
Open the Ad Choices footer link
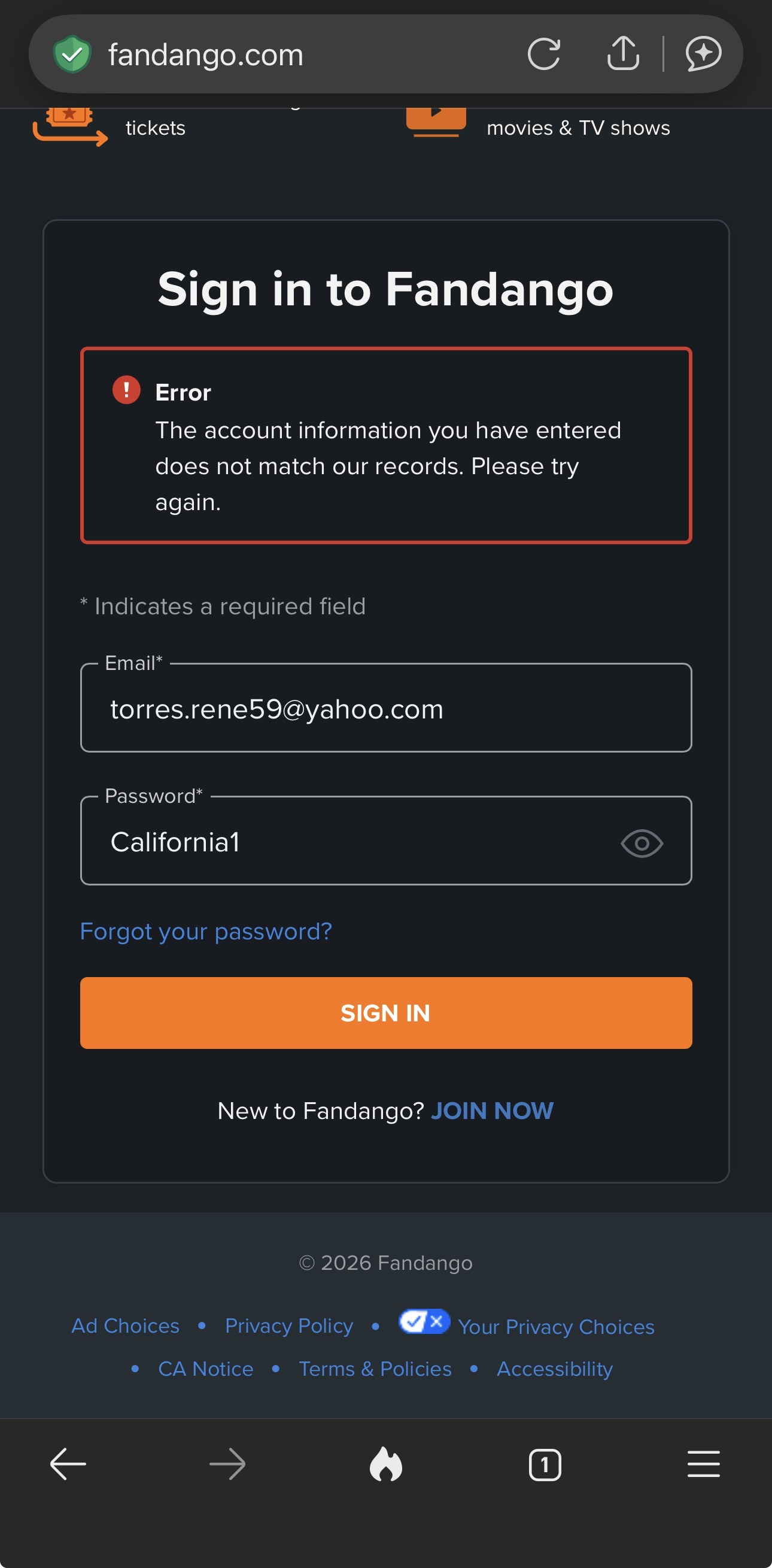tap(125, 1326)
